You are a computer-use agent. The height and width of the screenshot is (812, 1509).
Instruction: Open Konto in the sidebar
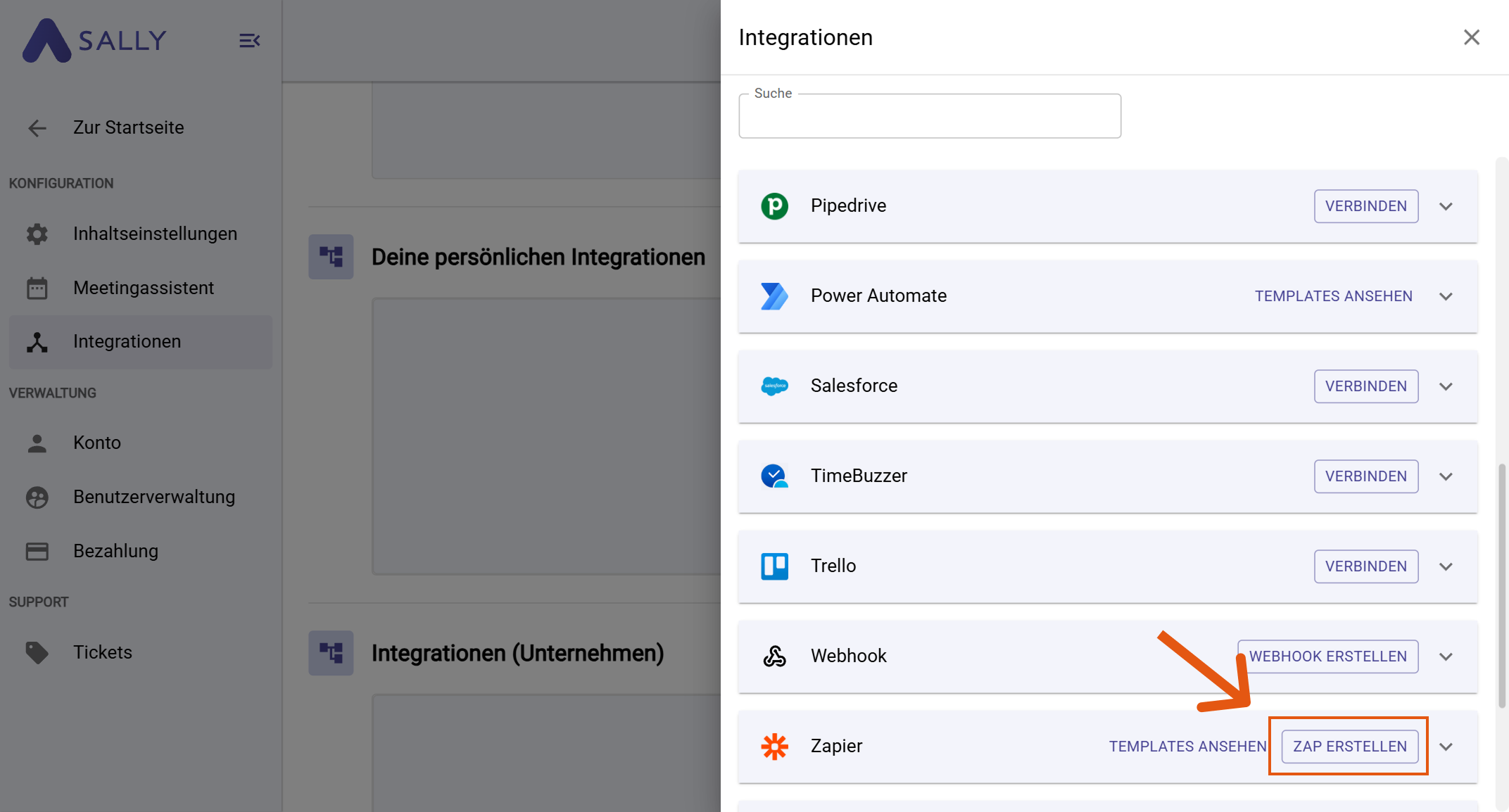click(x=140, y=443)
